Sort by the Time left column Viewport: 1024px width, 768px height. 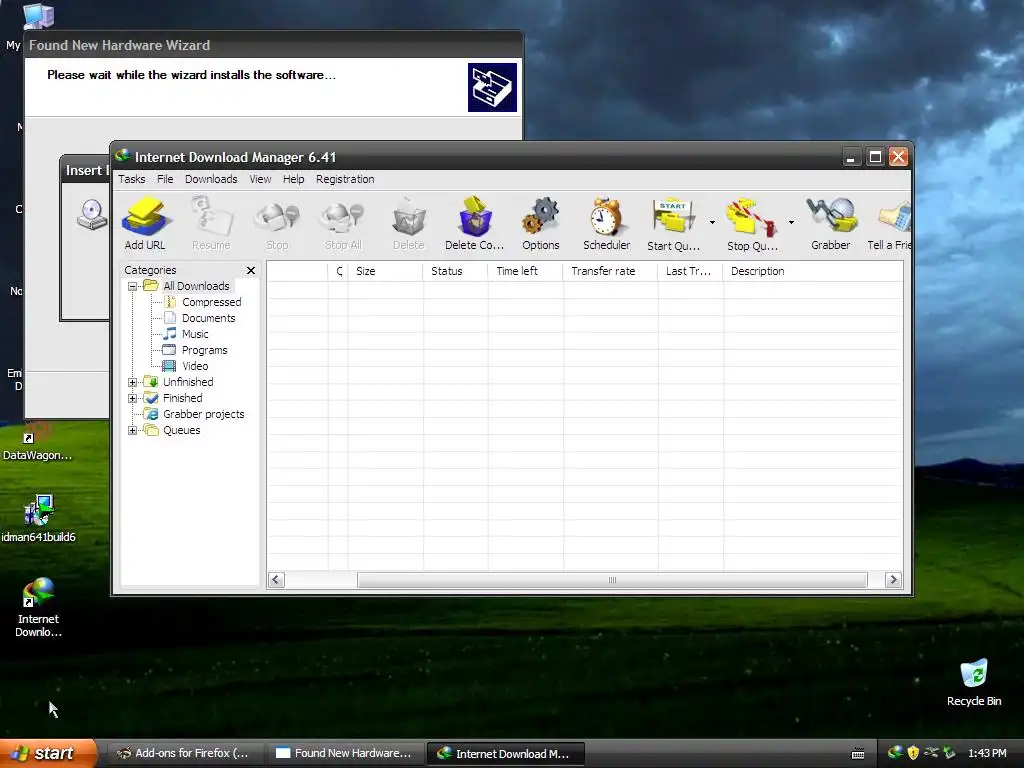click(525, 271)
